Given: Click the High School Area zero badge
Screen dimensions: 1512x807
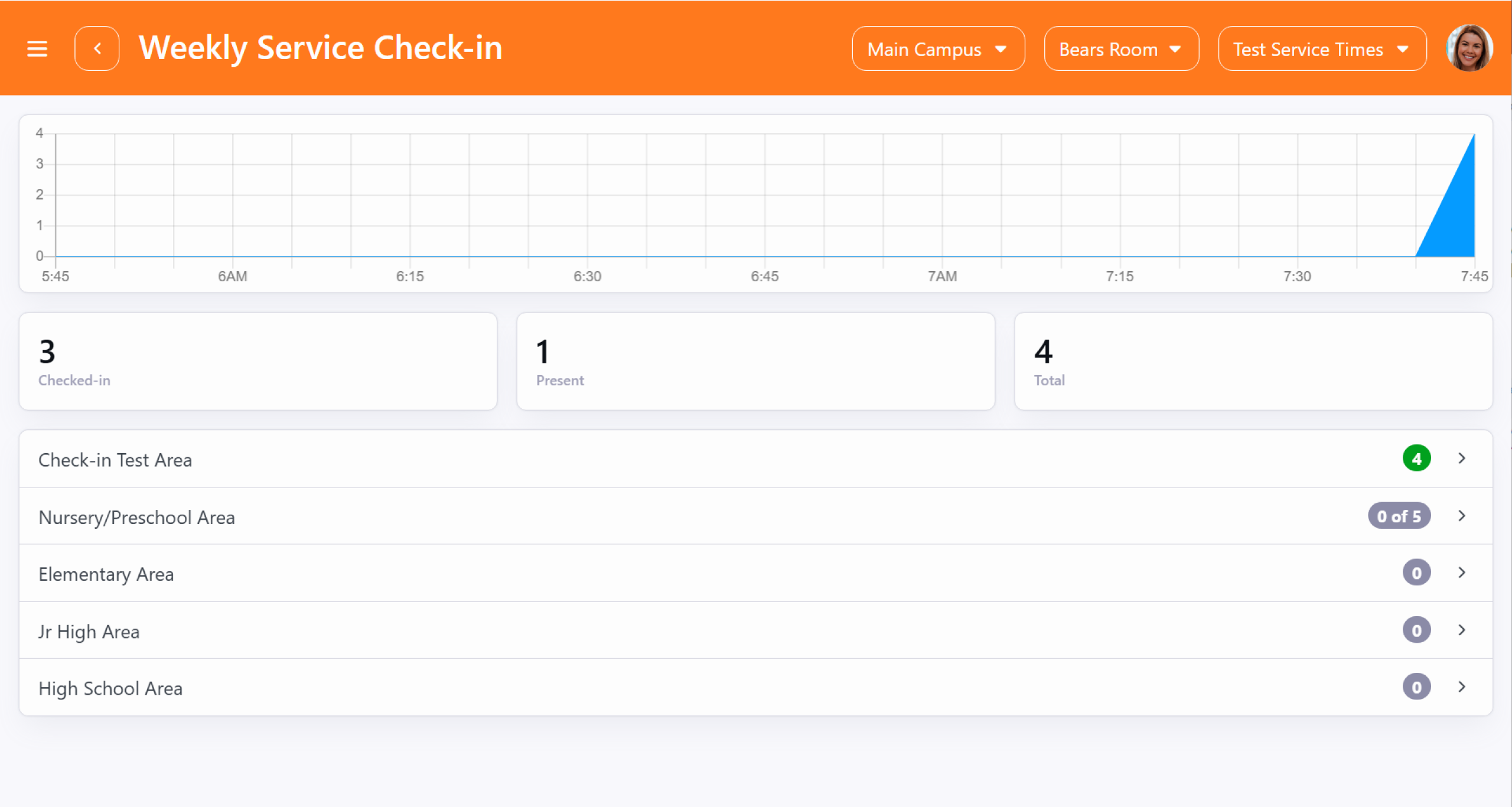Looking at the screenshot, I should pos(1416,686).
